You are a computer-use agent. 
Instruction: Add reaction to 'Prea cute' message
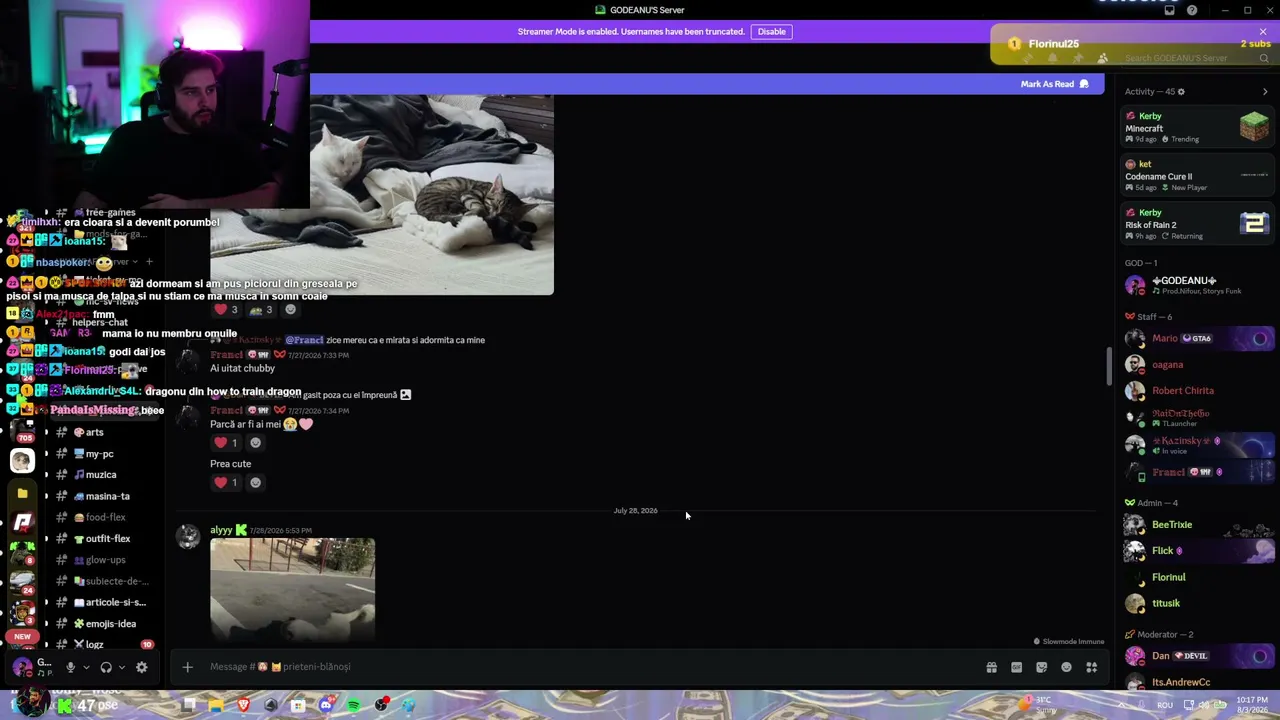tap(255, 483)
